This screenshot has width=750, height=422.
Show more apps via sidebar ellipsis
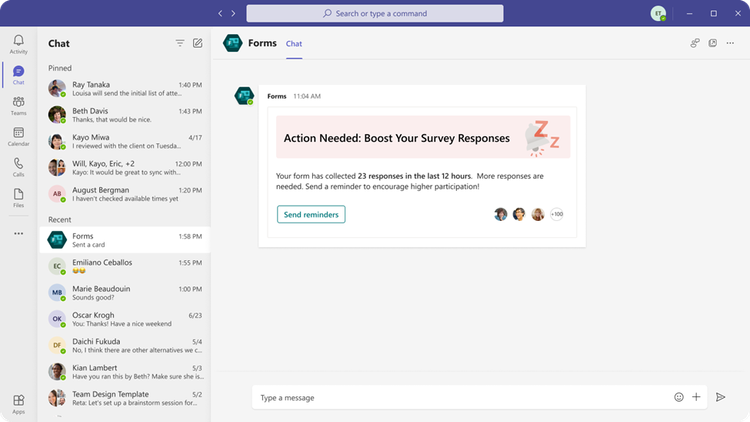pyautogui.click(x=18, y=233)
